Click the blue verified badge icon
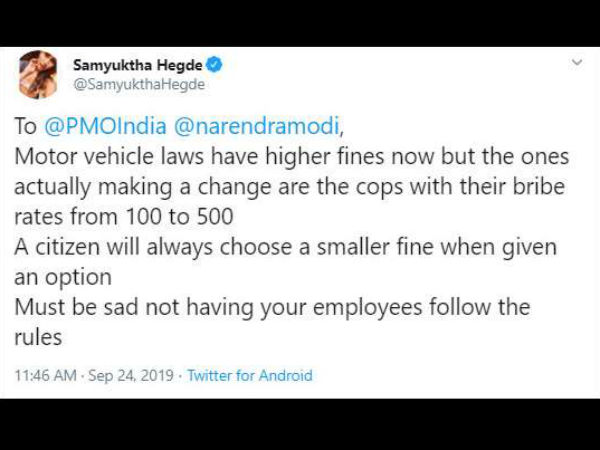Screen dimensions: 600x450 [x=214, y=65]
